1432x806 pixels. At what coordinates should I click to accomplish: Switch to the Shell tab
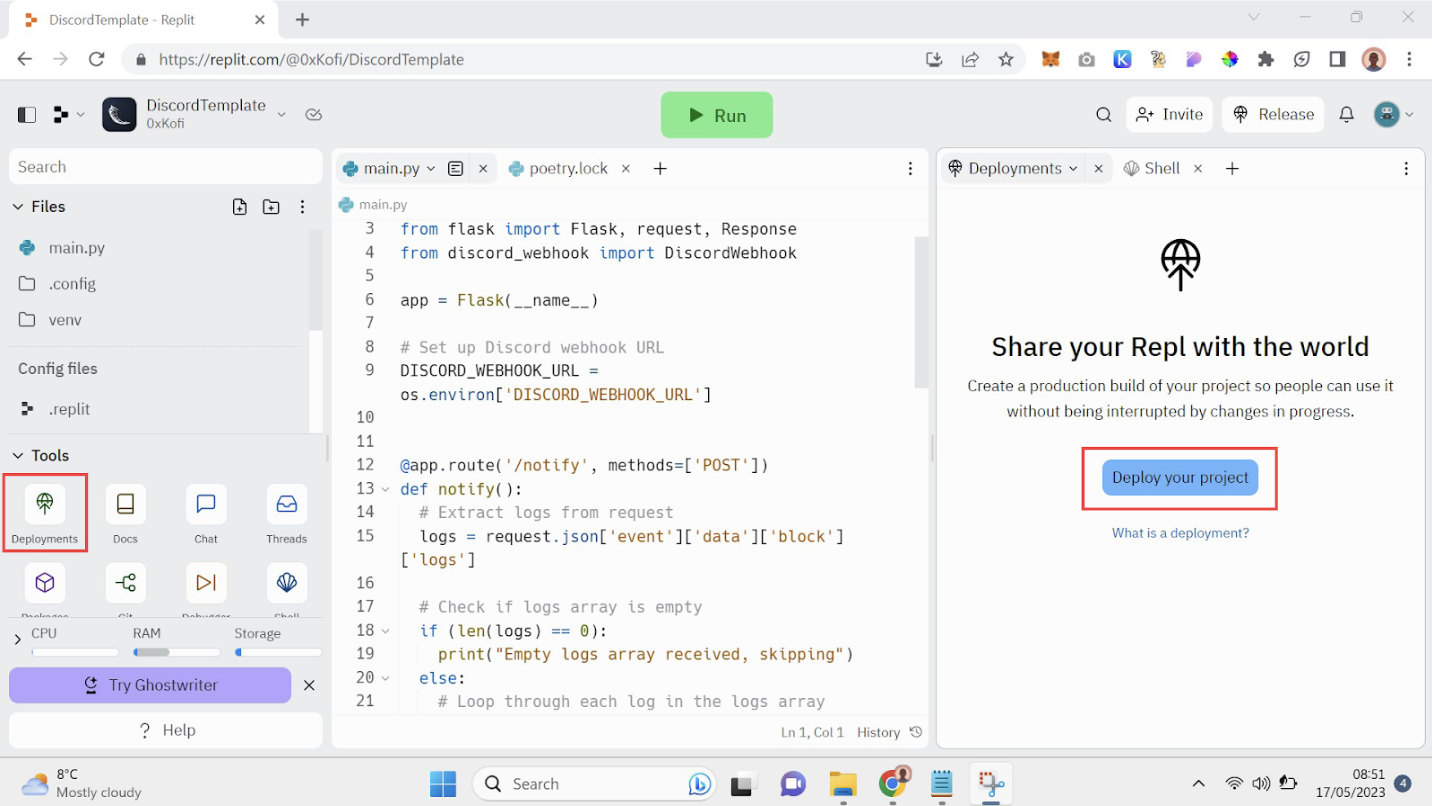[1161, 169]
